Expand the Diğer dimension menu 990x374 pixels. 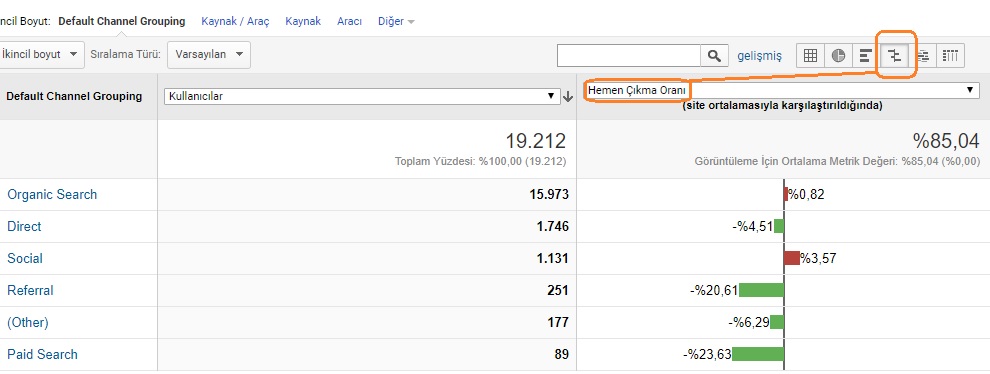(x=396, y=21)
